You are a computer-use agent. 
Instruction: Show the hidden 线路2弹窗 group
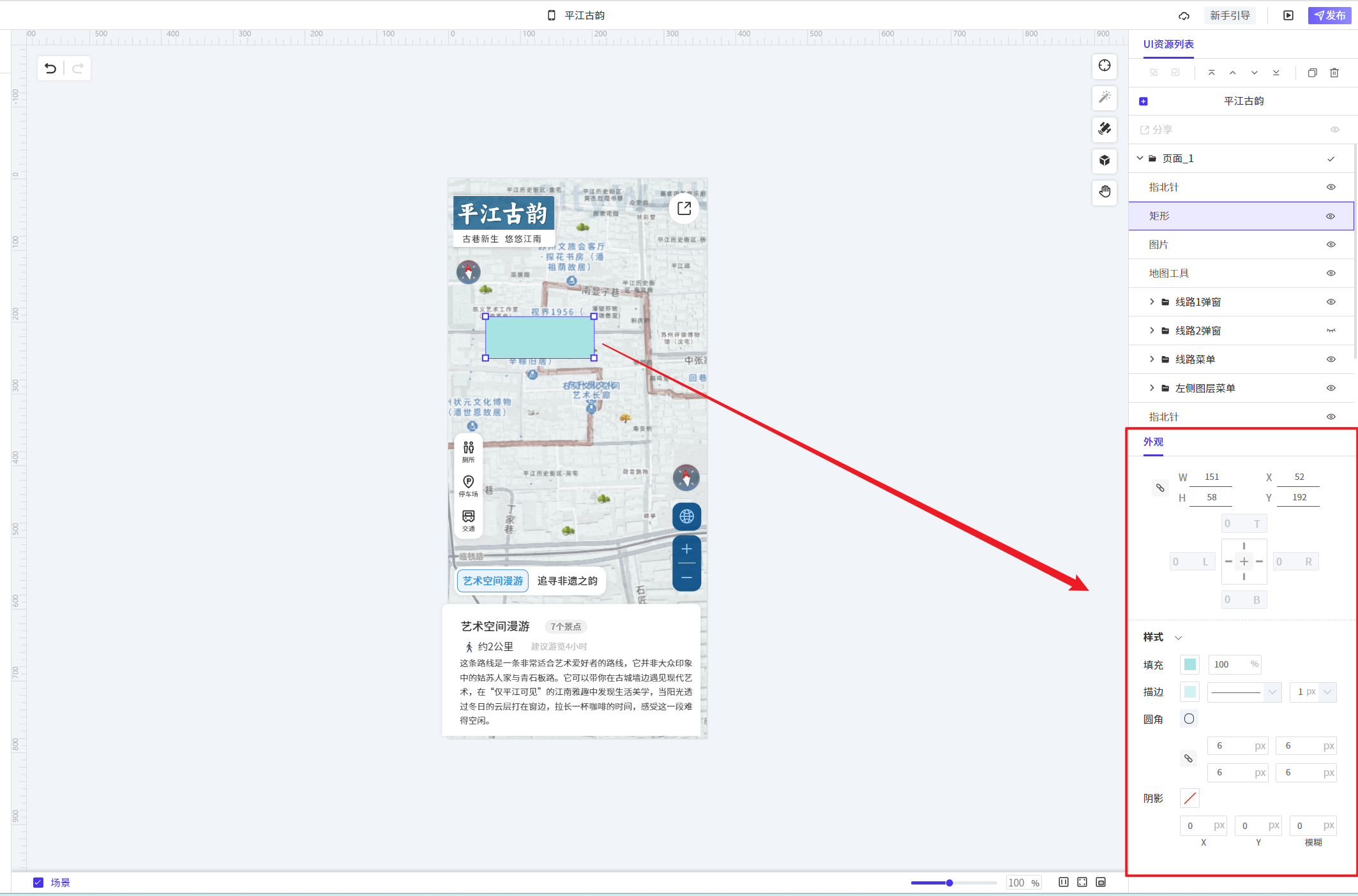[x=1331, y=331]
